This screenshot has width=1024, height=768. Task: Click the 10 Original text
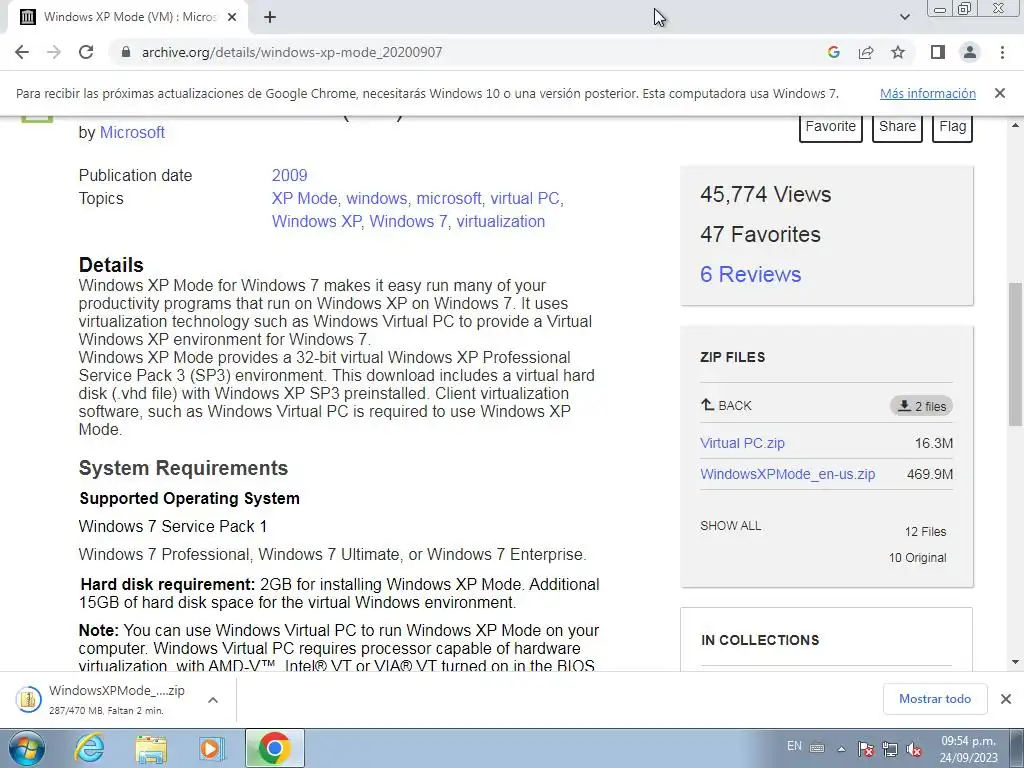pos(918,558)
